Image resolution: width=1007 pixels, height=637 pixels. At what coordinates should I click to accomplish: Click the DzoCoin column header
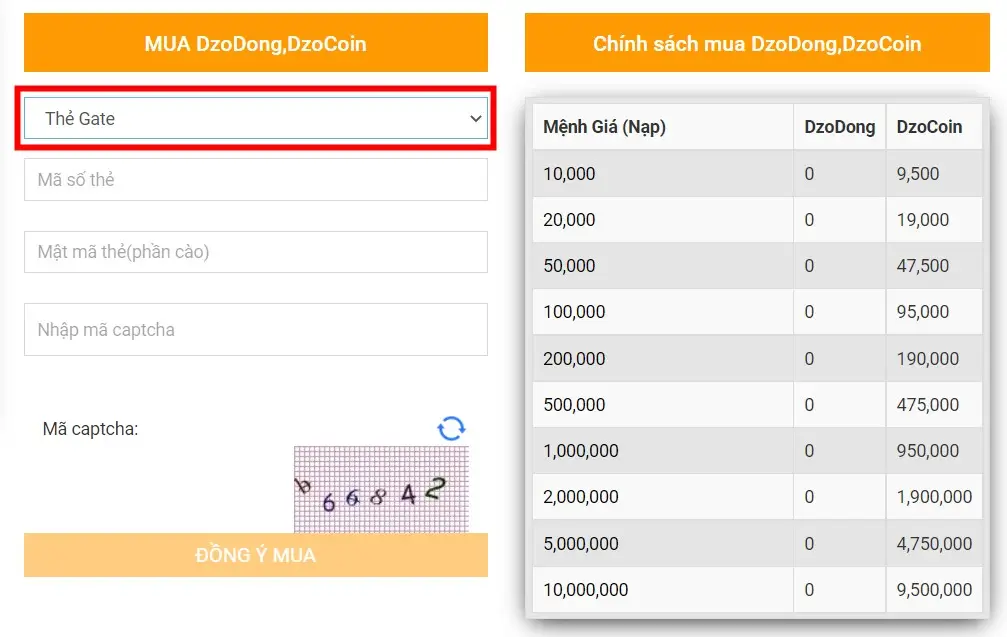(x=929, y=127)
